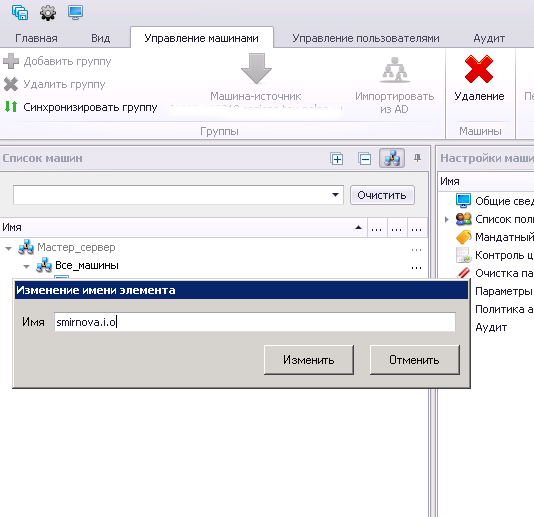Click Общие сведения monitor icon in settings
The width and height of the screenshot is (534, 517).
pos(463,201)
